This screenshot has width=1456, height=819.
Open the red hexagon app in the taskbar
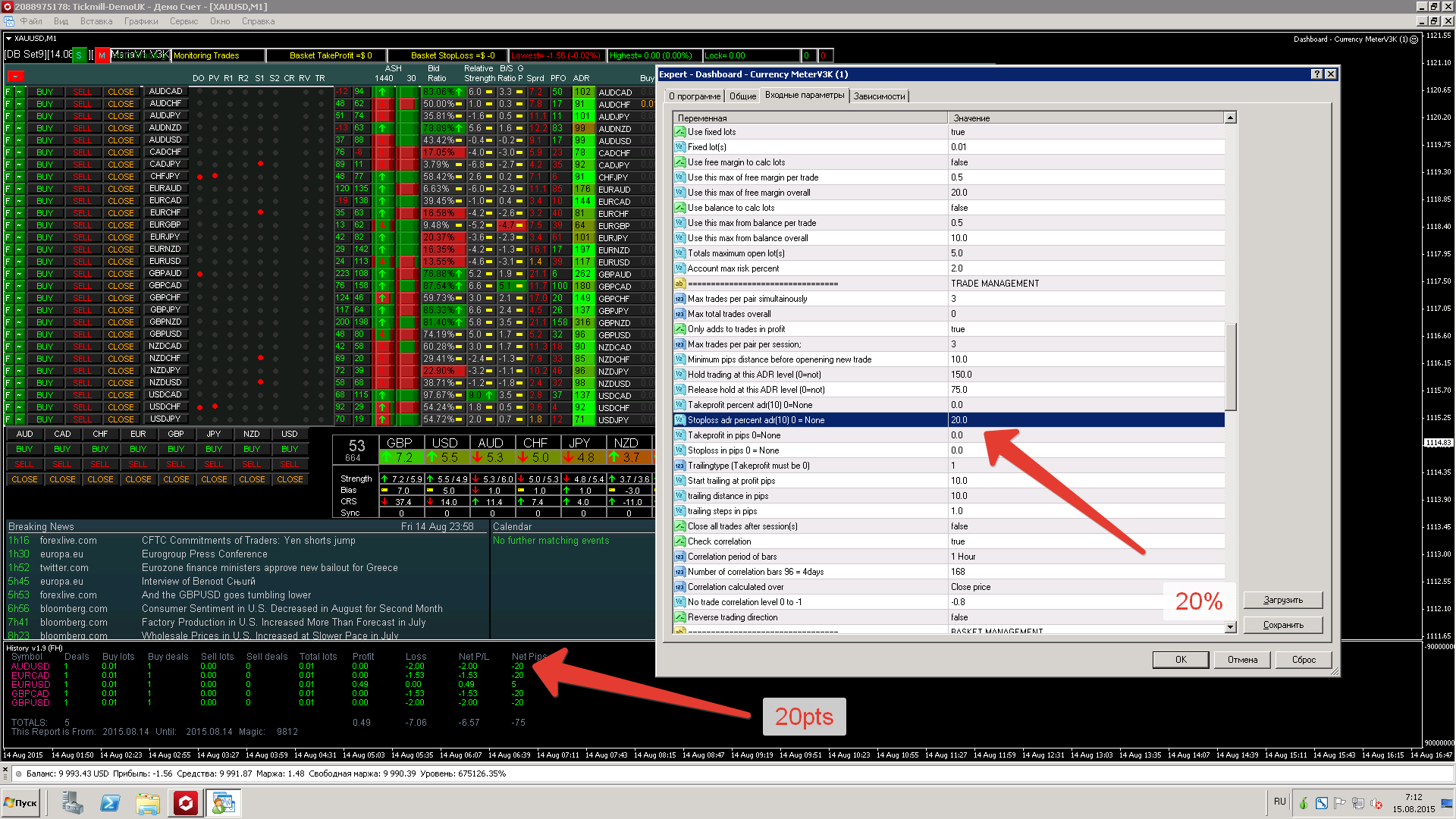186,803
